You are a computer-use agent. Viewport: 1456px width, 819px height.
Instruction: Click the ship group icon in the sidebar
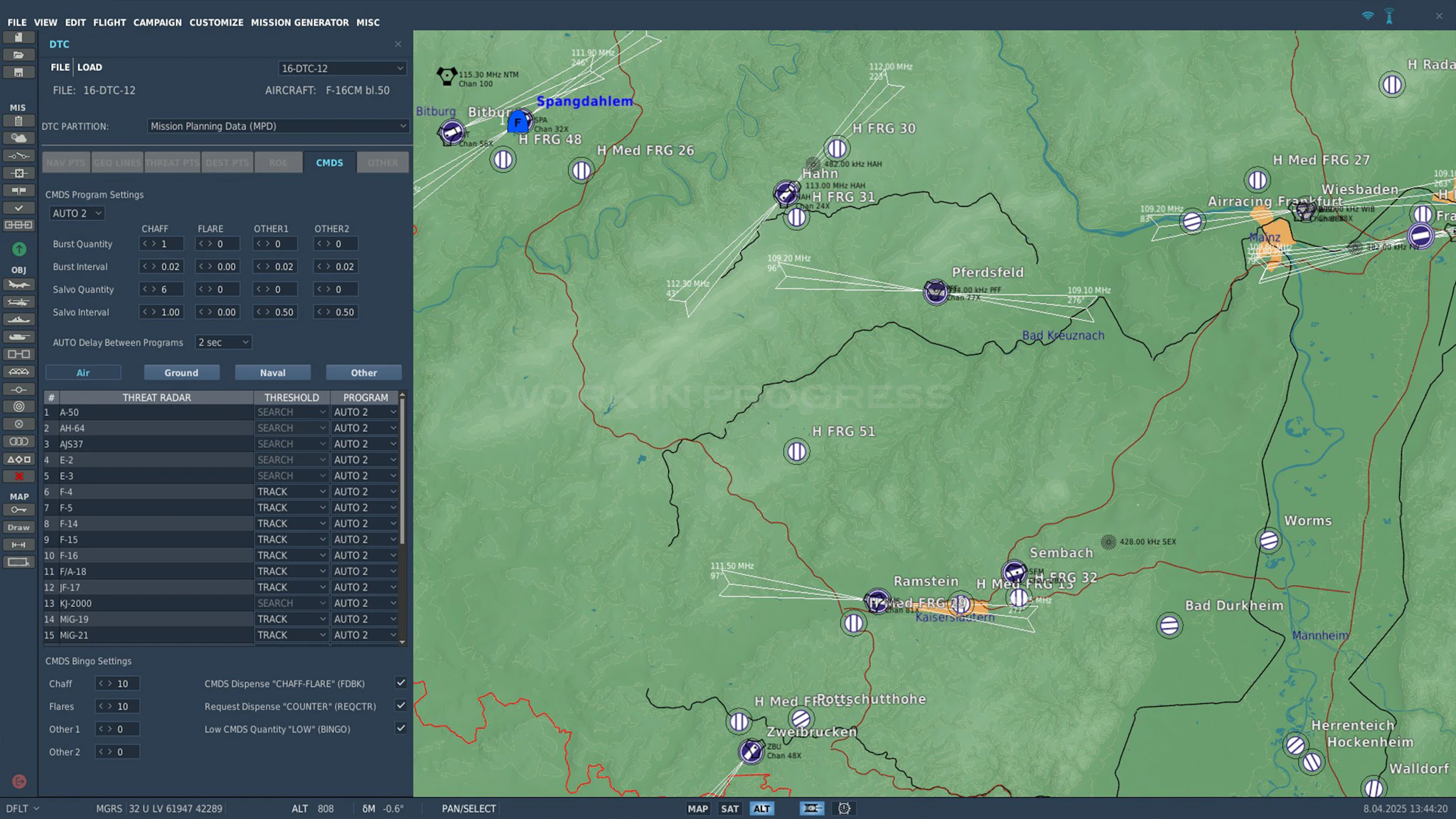tap(18, 320)
